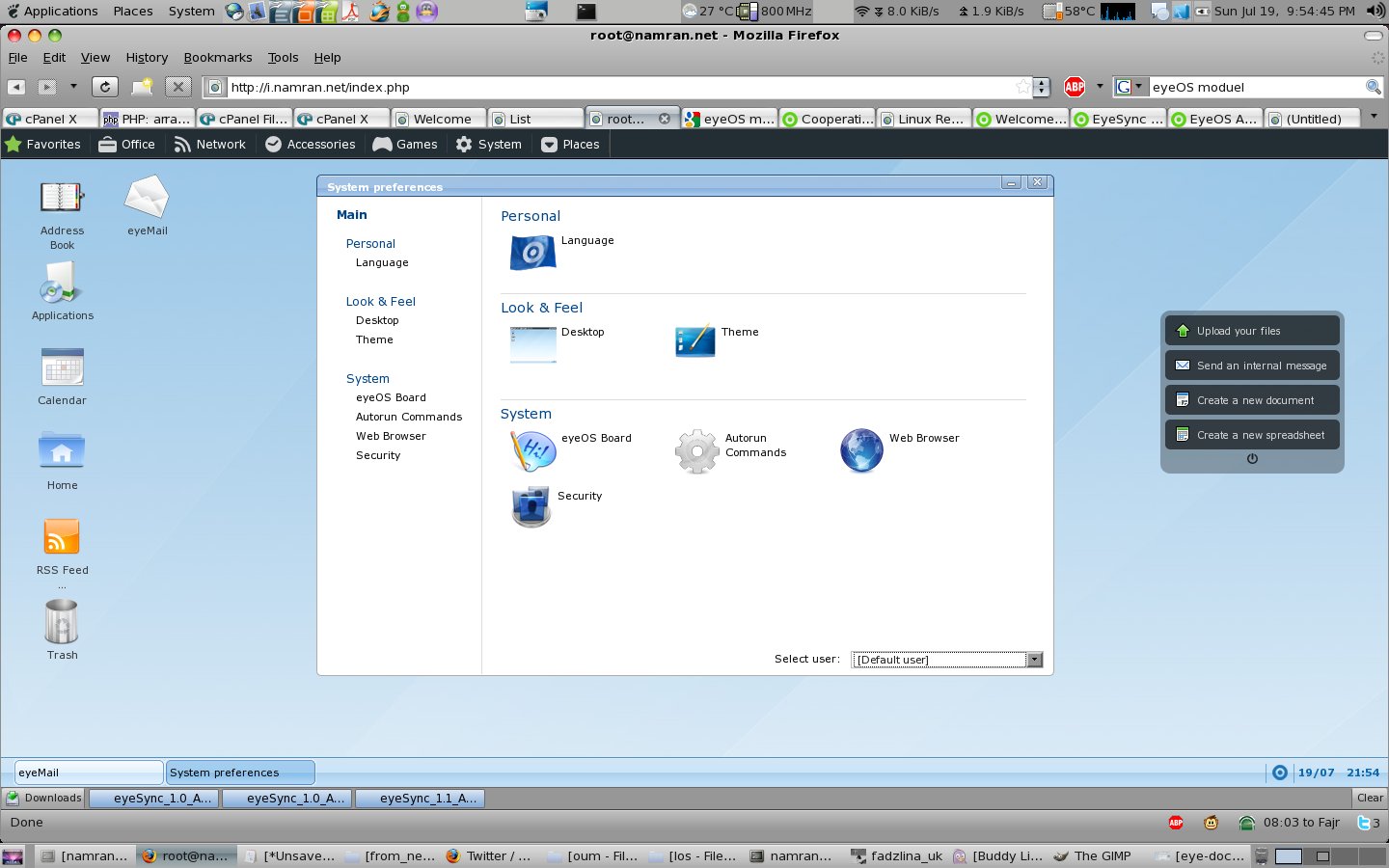This screenshot has width=1389, height=868.
Task: Collapse the quick actions panel power toggle
Action: pyautogui.click(x=1252, y=459)
